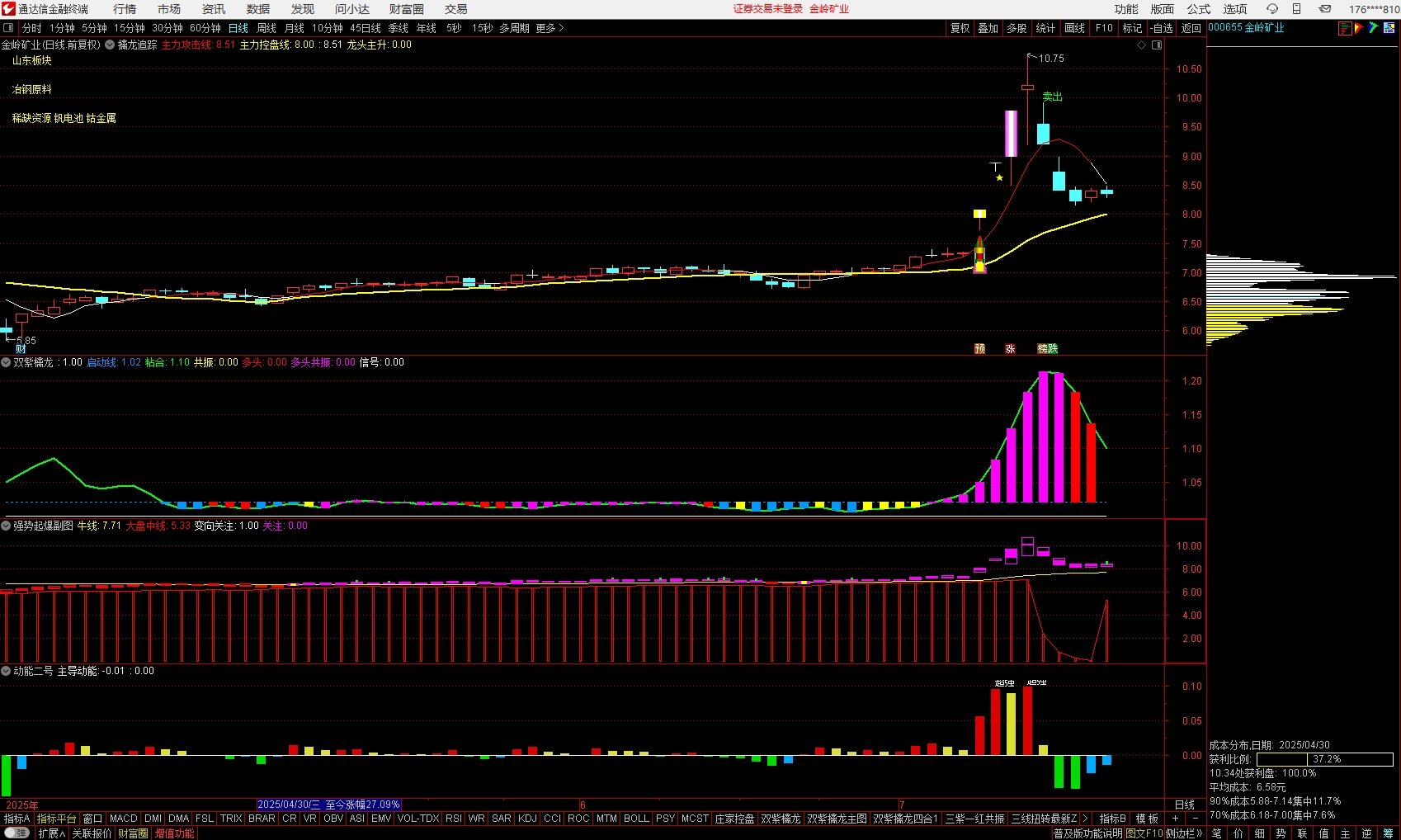
Task: Click the 日线 label at axis corner
Action: pyautogui.click(x=1185, y=805)
